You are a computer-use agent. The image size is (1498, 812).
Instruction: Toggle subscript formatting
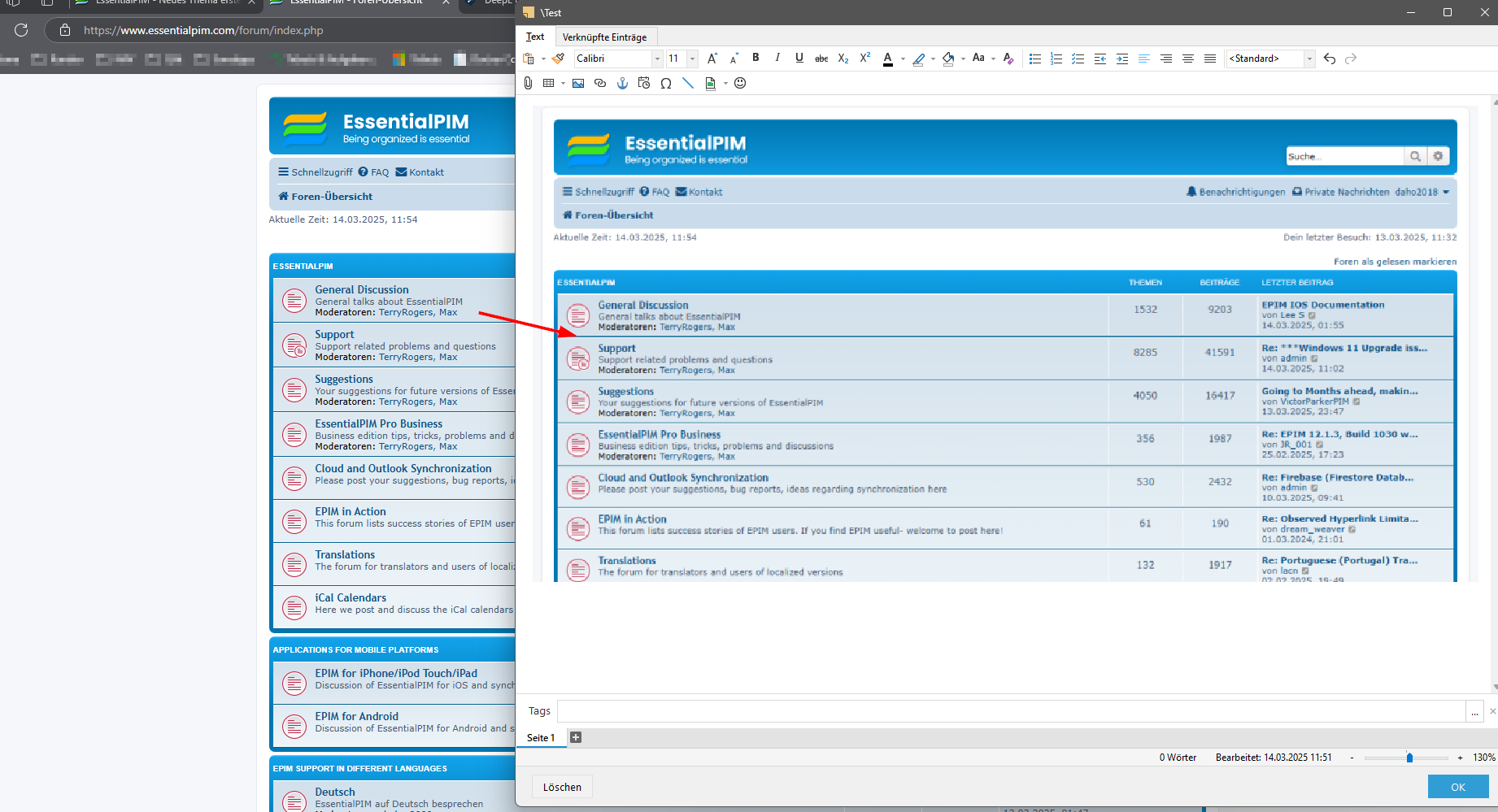point(843,59)
